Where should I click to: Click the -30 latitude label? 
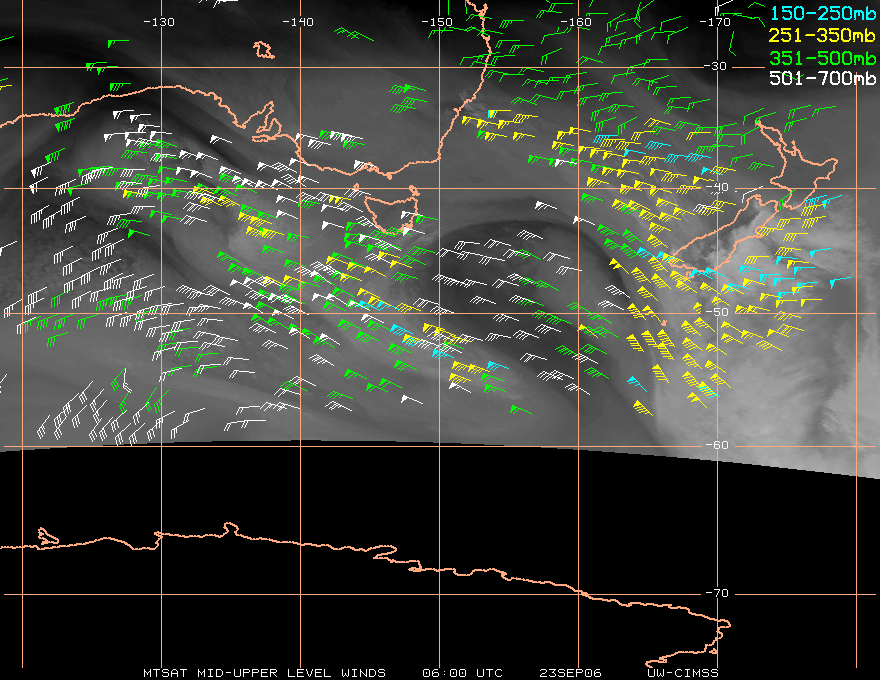716,66
